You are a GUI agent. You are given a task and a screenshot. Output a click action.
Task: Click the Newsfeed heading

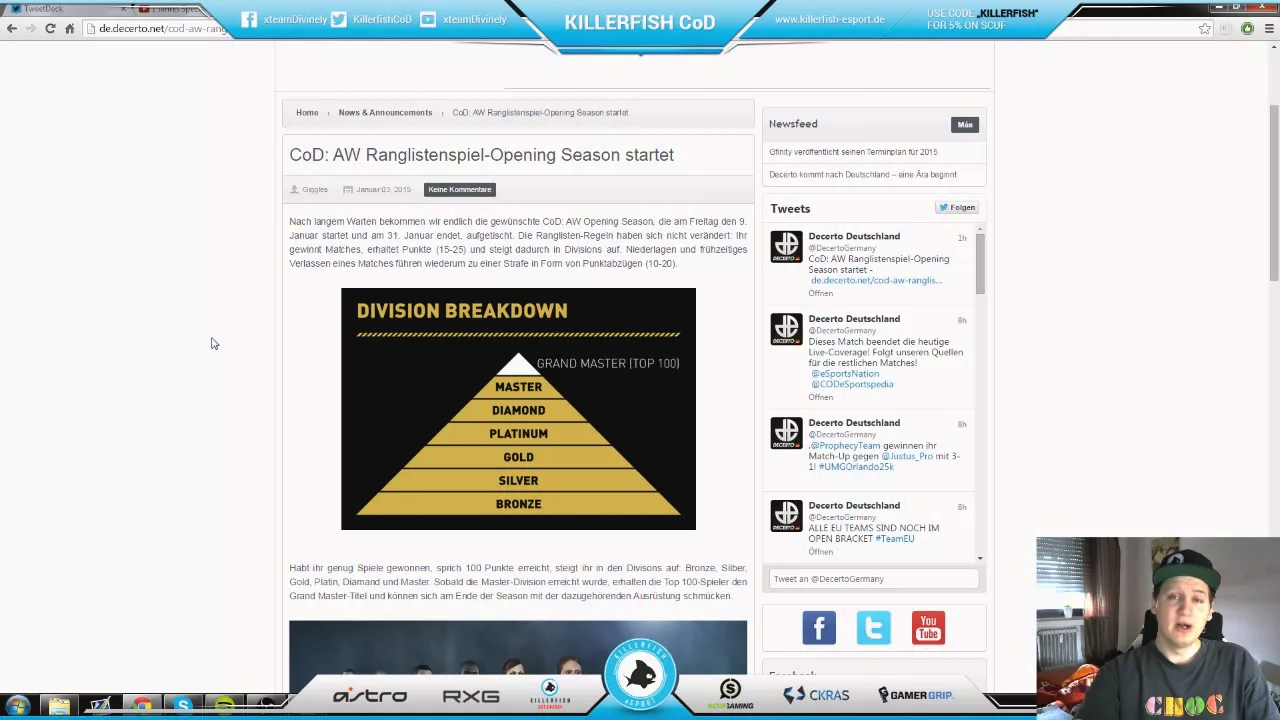coord(793,124)
